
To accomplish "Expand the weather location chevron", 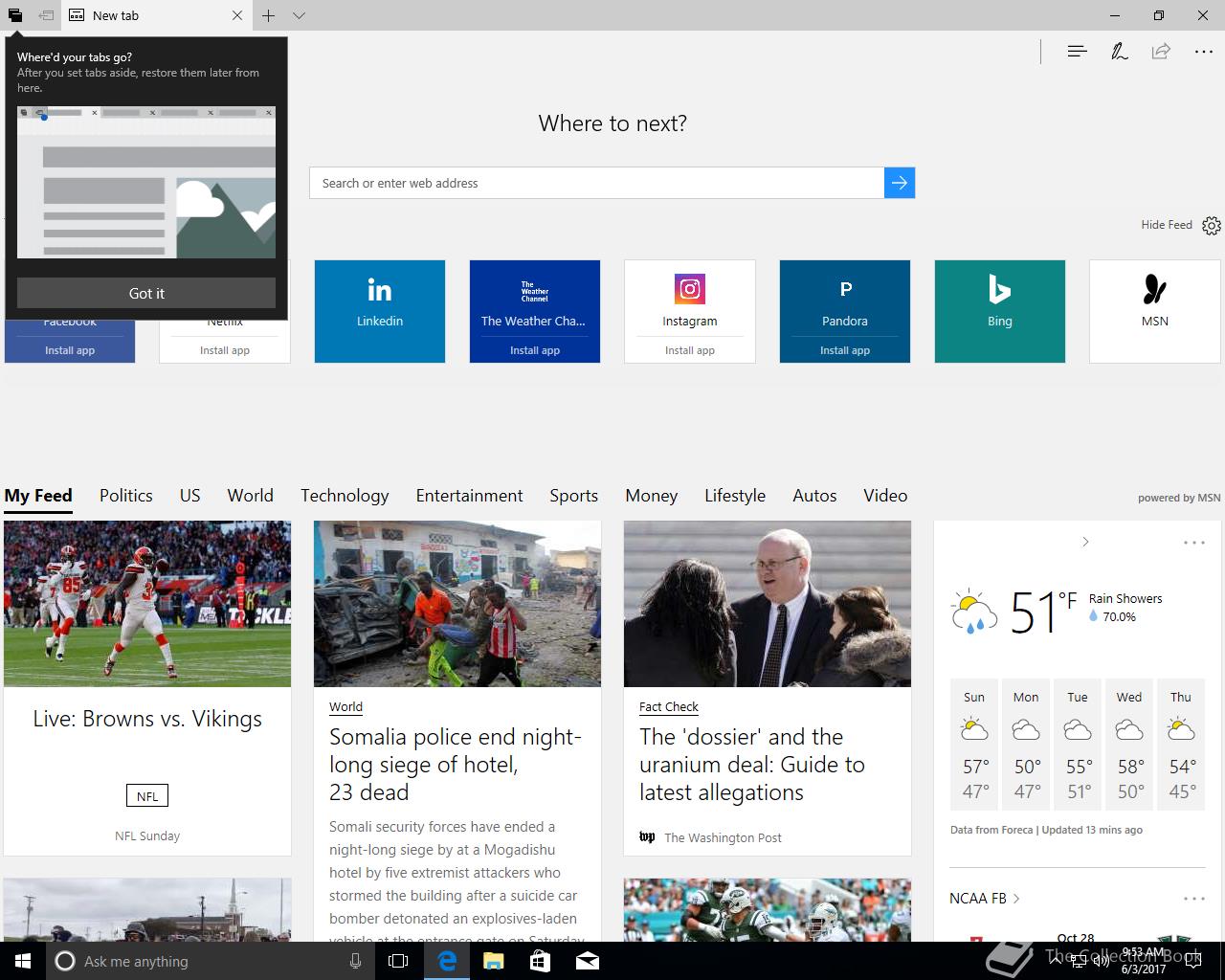I will [1085, 542].
